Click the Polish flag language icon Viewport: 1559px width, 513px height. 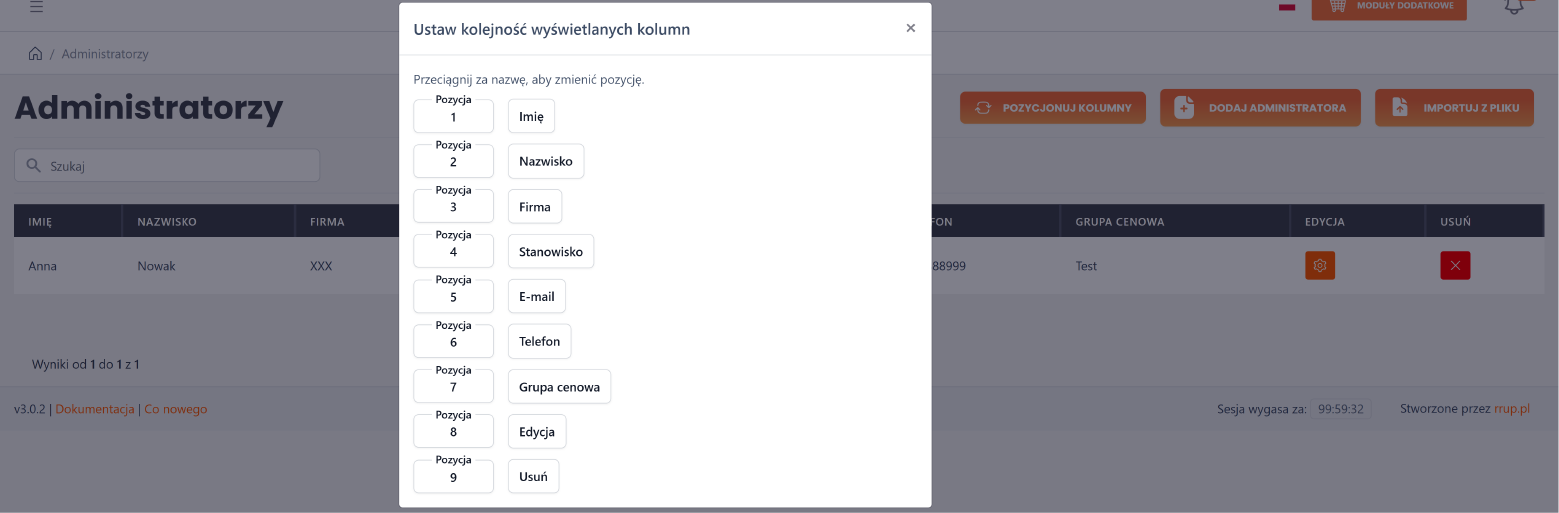click(x=1287, y=7)
